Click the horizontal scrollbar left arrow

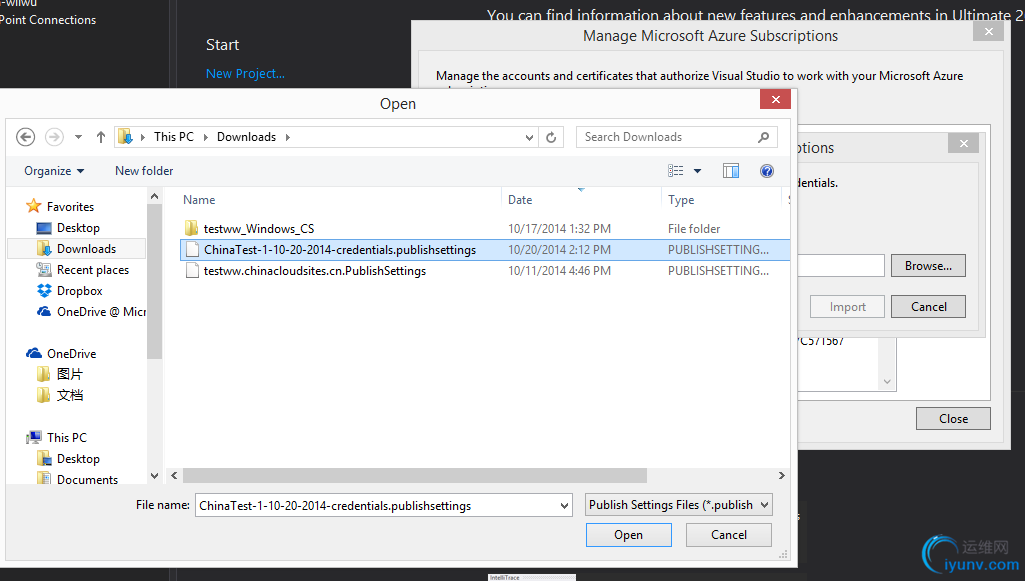175,475
